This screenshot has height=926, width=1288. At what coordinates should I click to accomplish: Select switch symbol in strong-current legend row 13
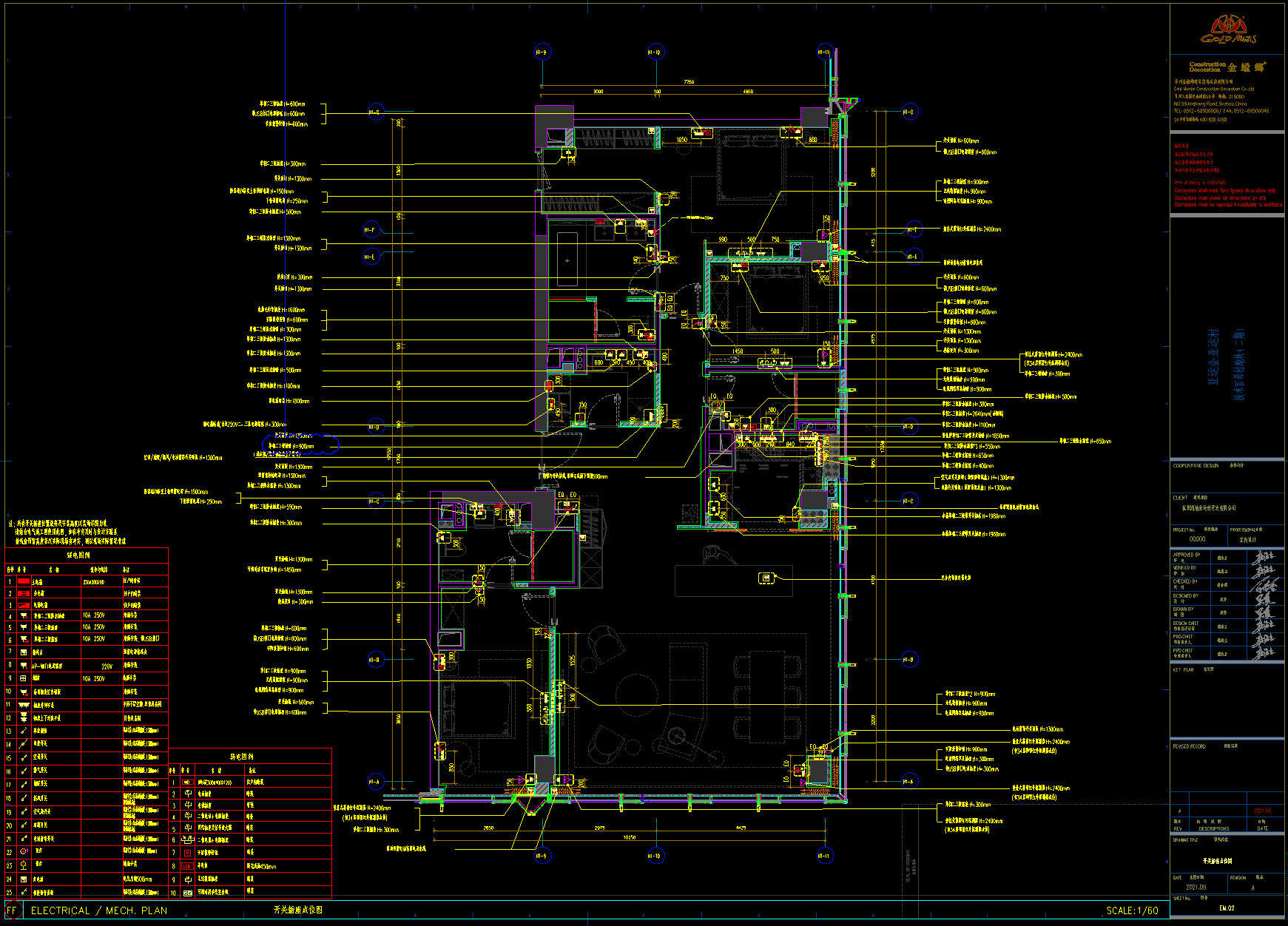click(24, 731)
